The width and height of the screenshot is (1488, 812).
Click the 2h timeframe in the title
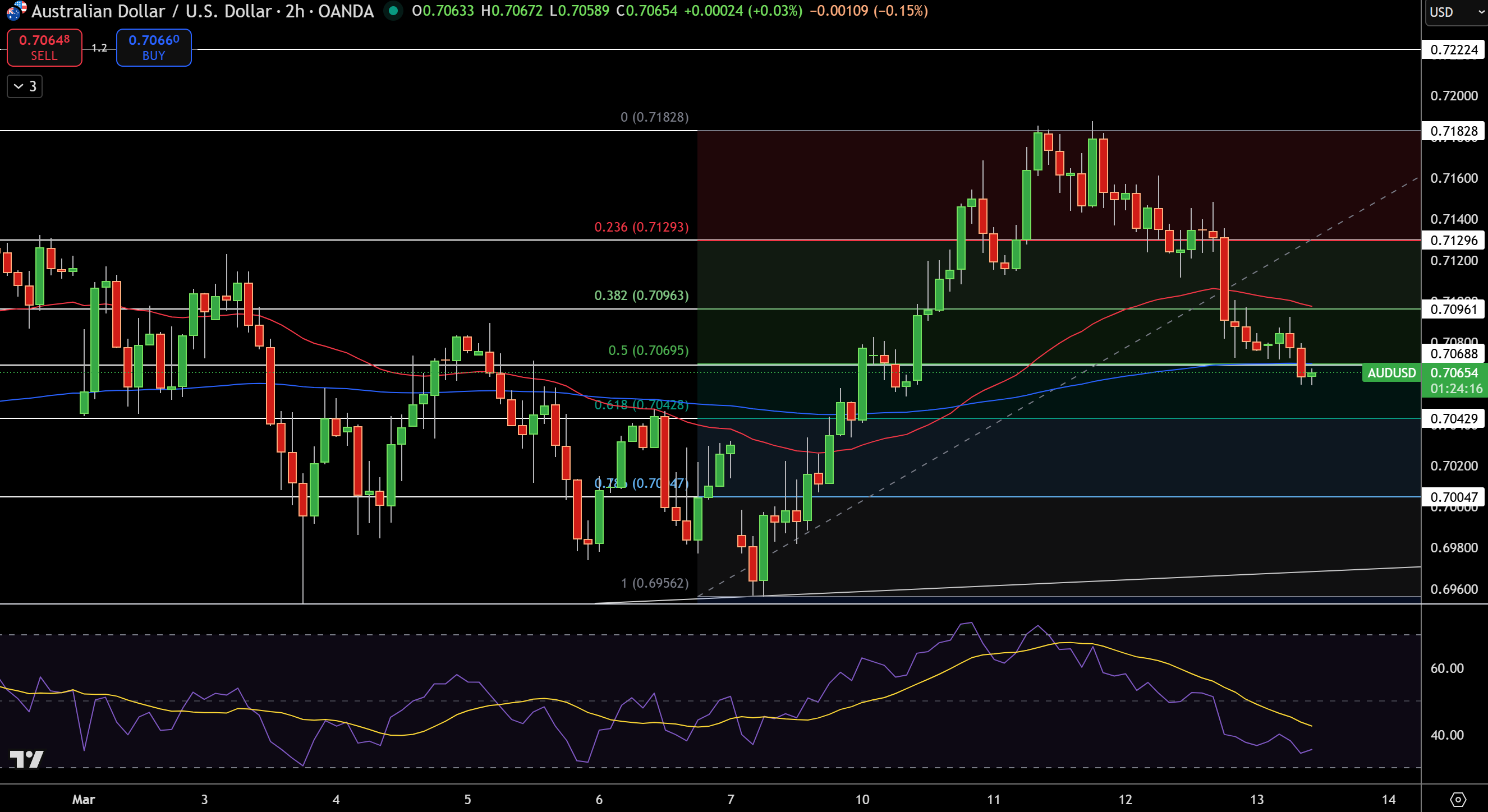(x=295, y=11)
